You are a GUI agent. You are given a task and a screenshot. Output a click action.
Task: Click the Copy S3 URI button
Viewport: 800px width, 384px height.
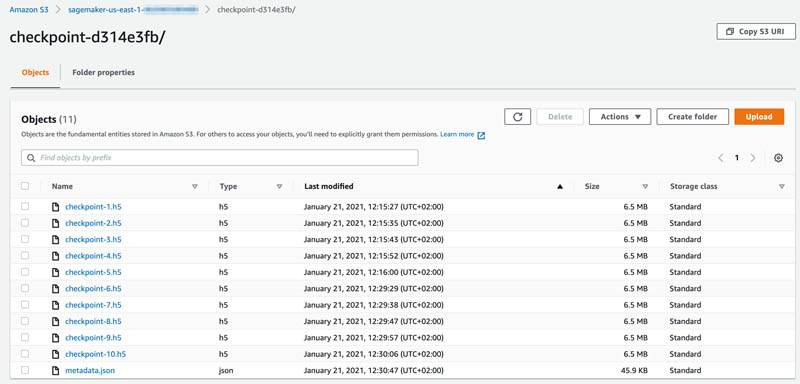click(756, 32)
